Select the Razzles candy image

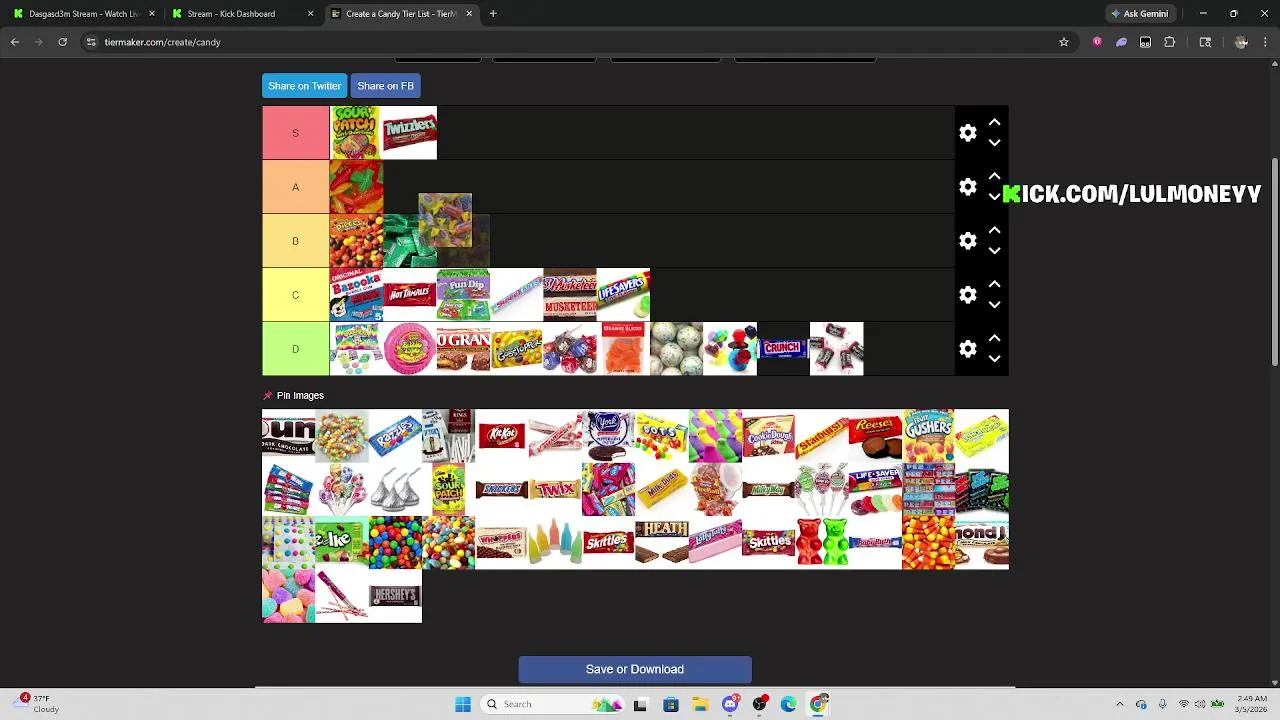click(395, 435)
